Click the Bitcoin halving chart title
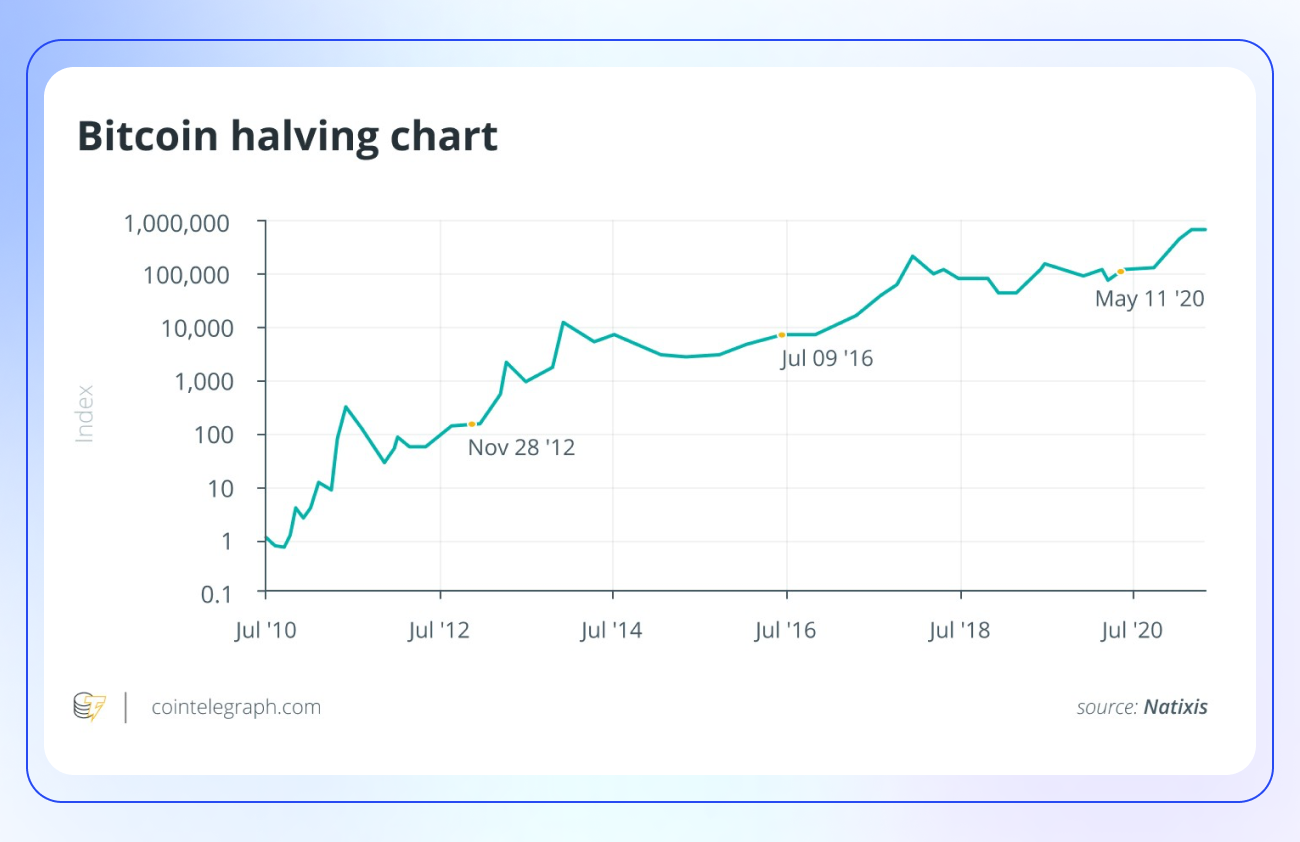 click(288, 137)
